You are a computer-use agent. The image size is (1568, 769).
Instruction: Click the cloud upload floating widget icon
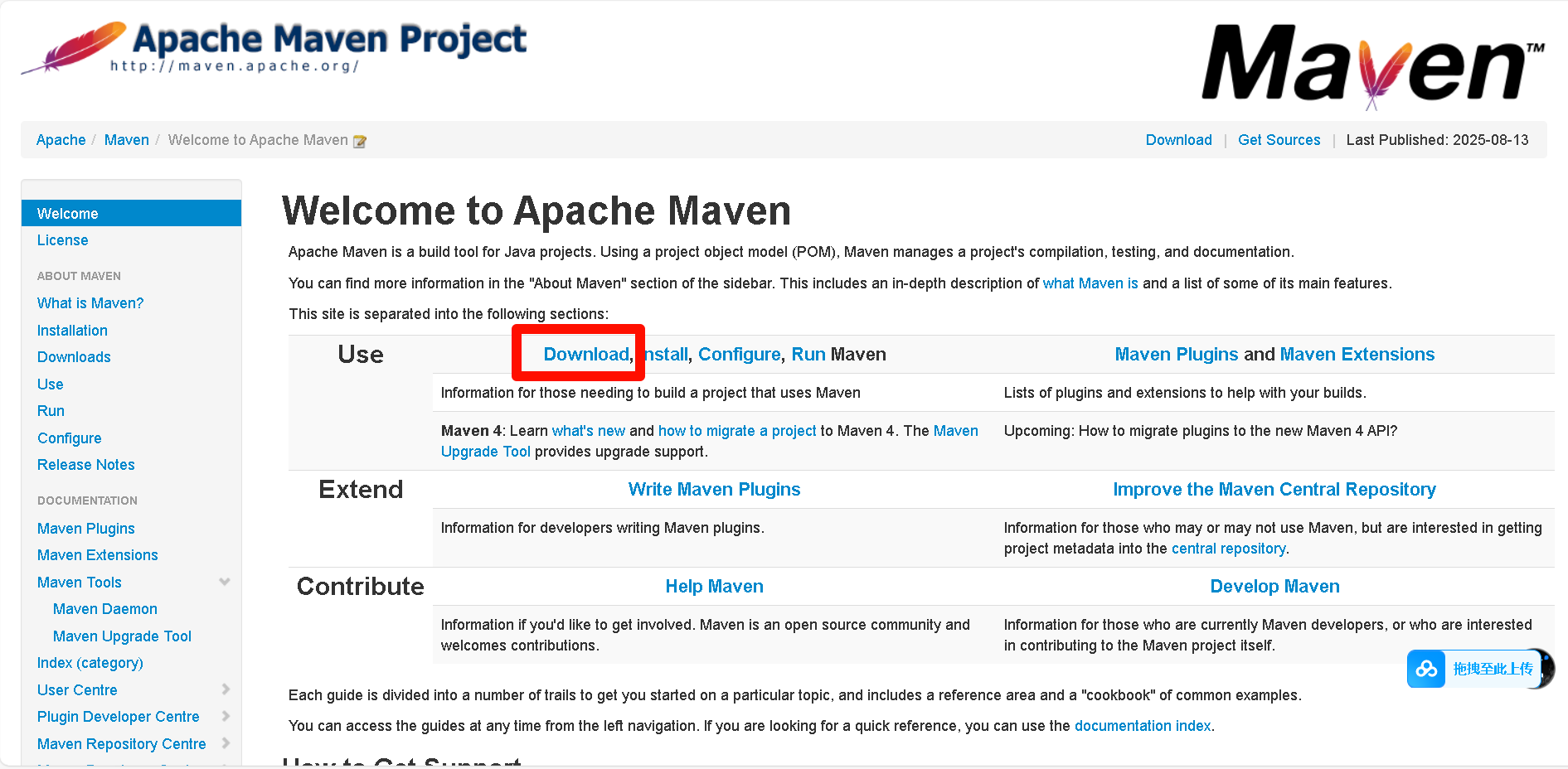coord(1426,669)
